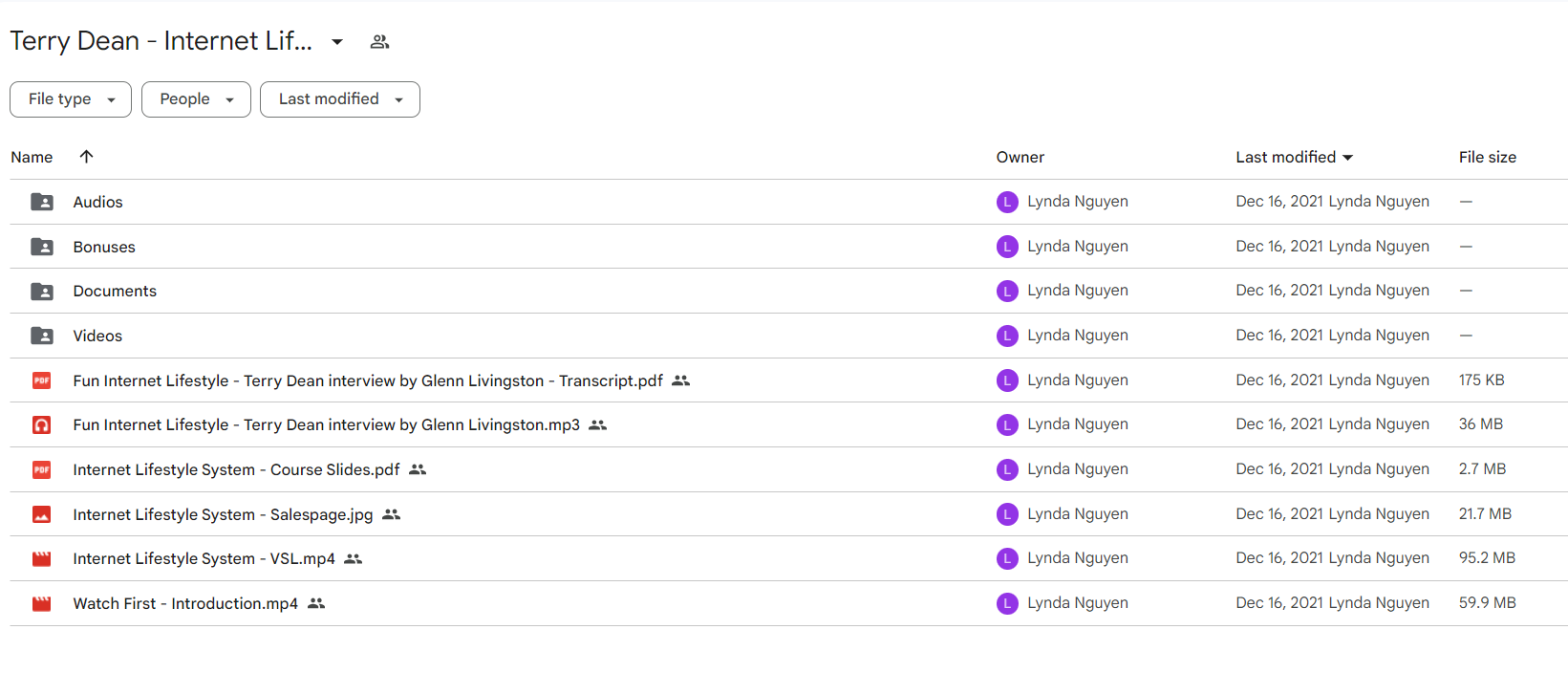Open Watch First - Introduction.mp4

coord(185,603)
